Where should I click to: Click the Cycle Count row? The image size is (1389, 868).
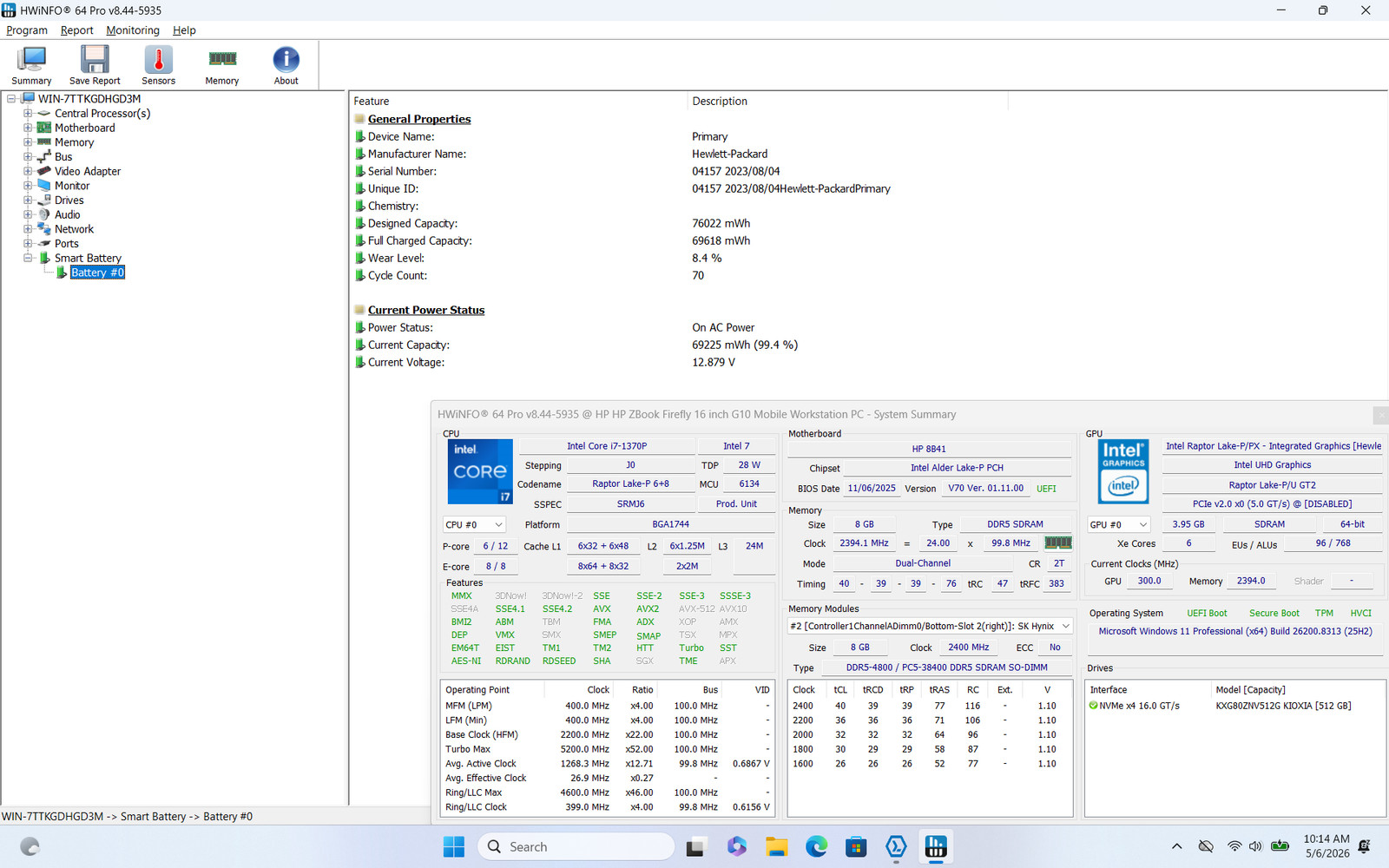529,275
